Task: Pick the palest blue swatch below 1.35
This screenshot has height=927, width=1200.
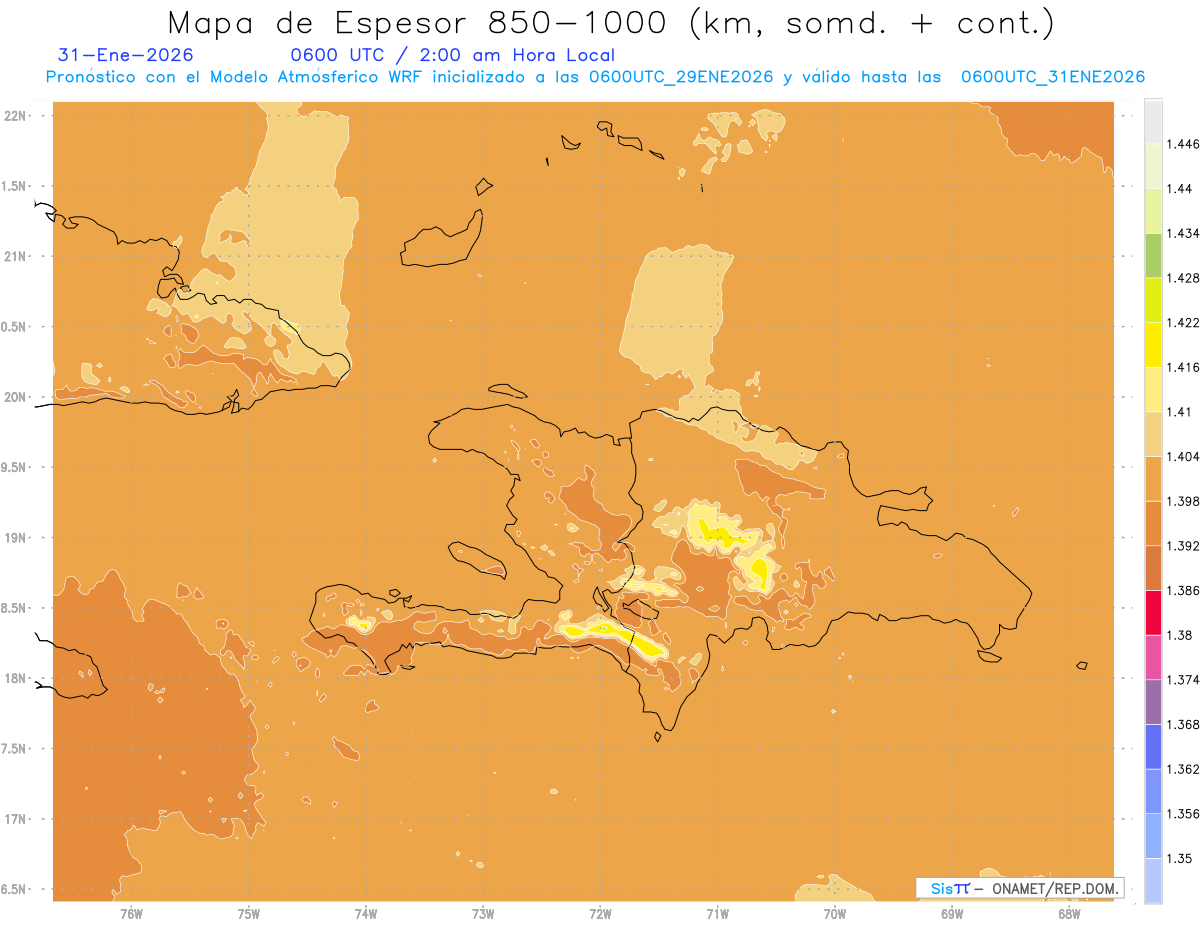Action: click(x=1153, y=880)
